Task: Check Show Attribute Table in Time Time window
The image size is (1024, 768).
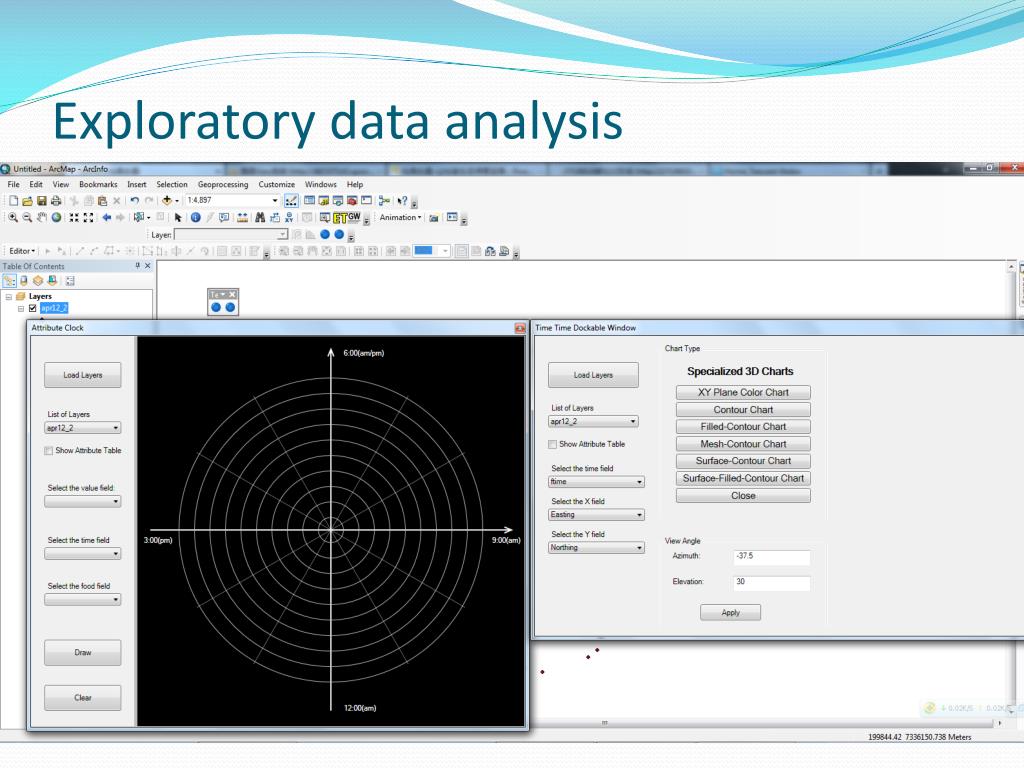Action: (552, 444)
